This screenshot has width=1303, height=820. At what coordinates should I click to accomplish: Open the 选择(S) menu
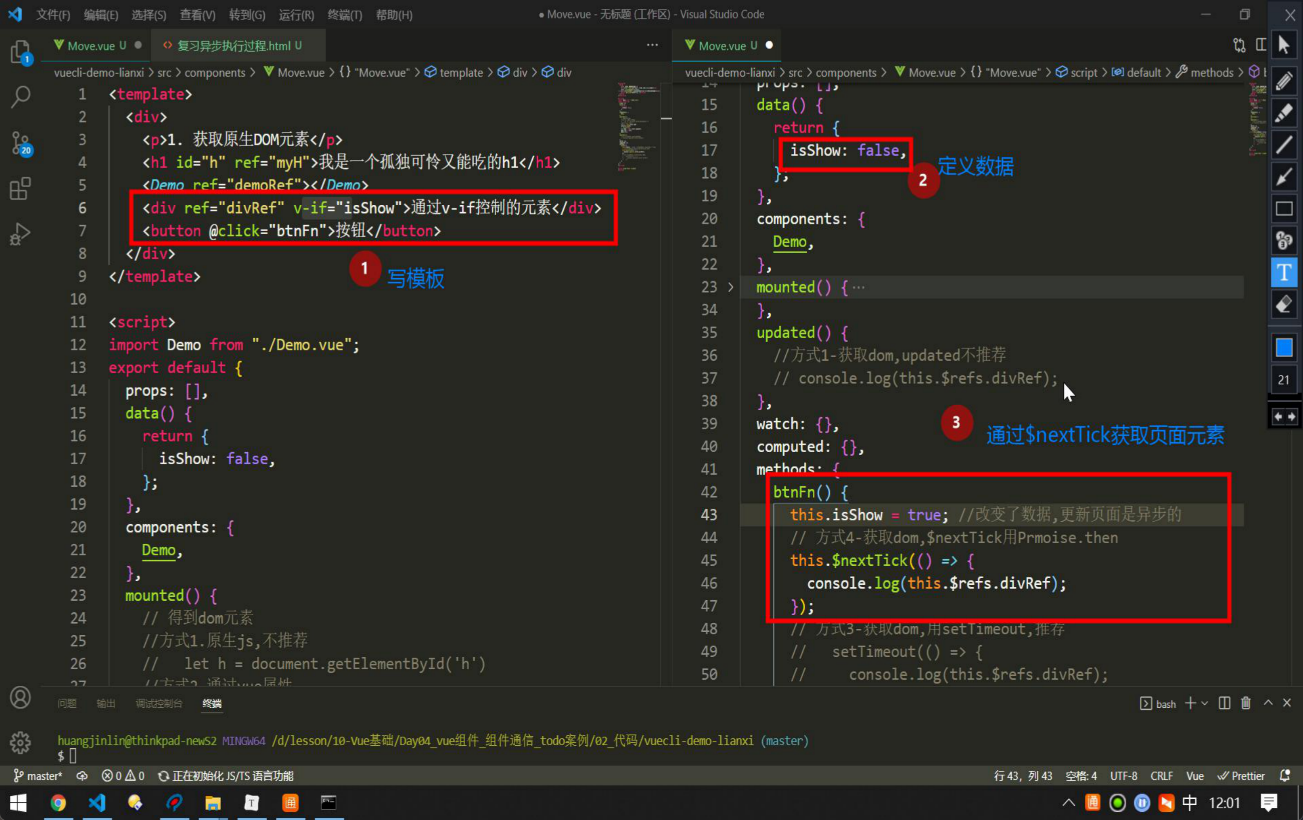click(149, 15)
